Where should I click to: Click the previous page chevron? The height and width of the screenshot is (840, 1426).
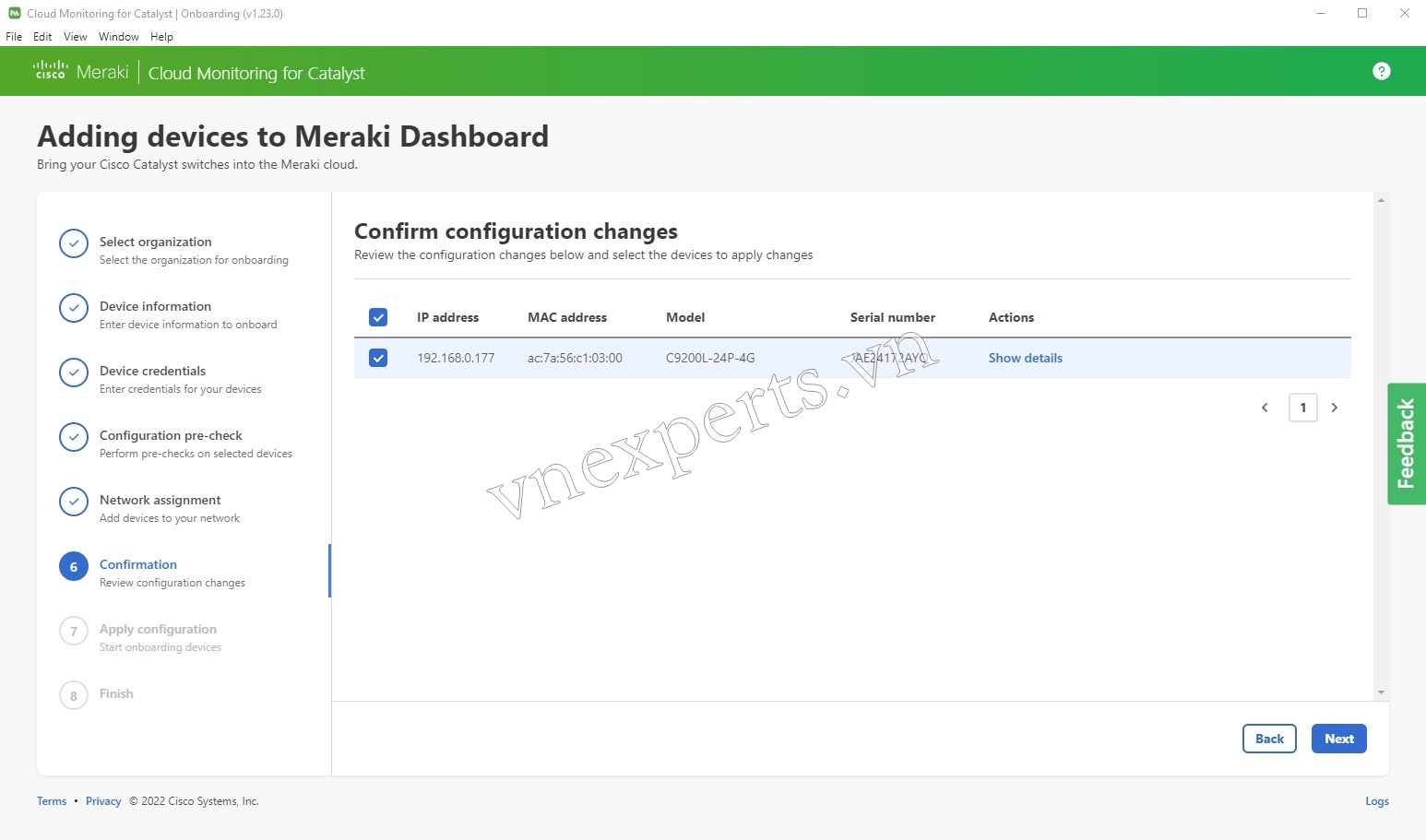point(1265,407)
